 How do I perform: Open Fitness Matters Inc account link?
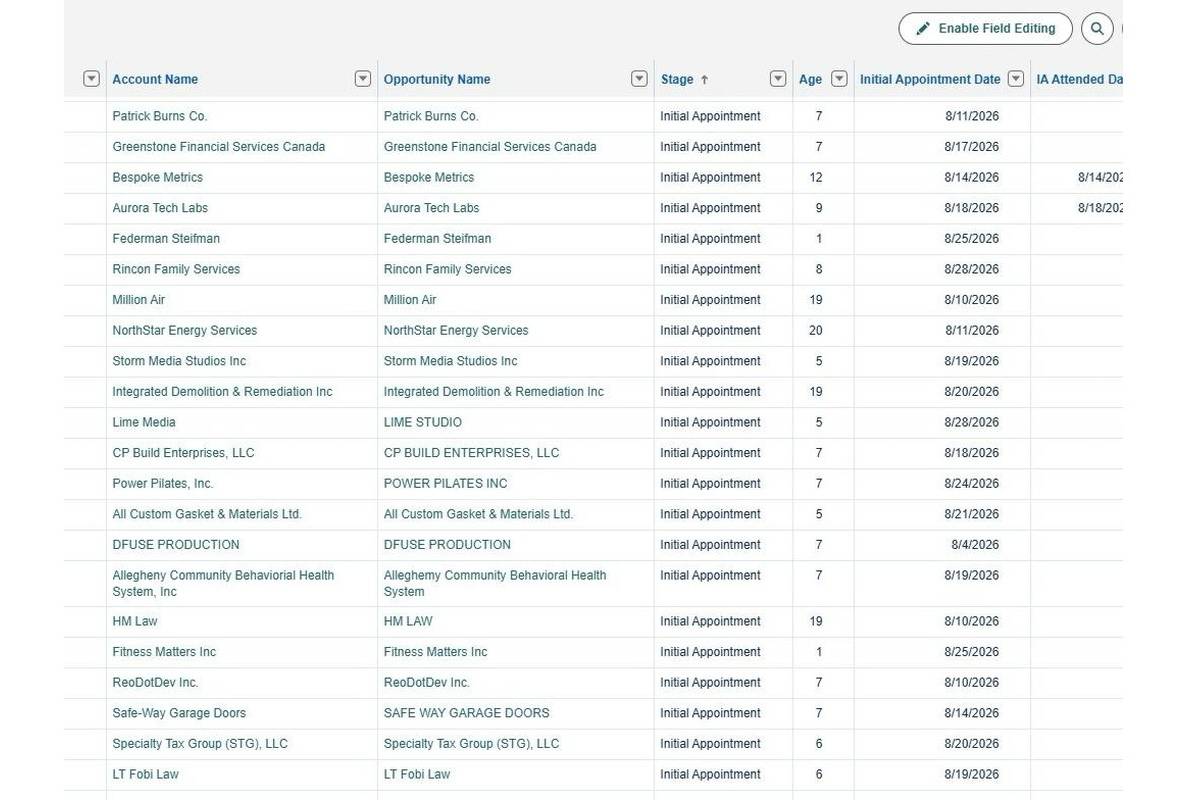coord(164,652)
